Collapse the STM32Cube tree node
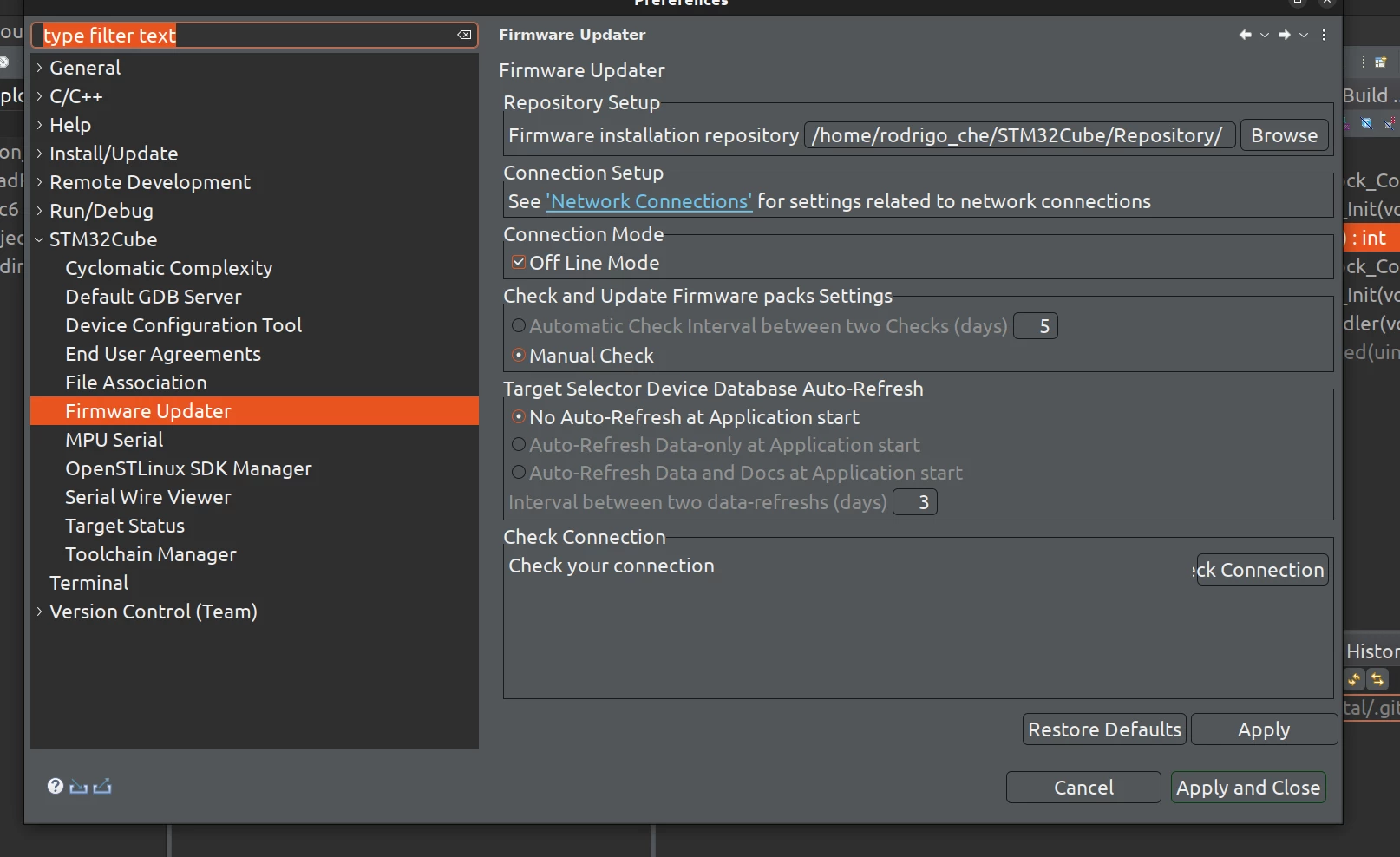1400x857 pixels. 39,239
